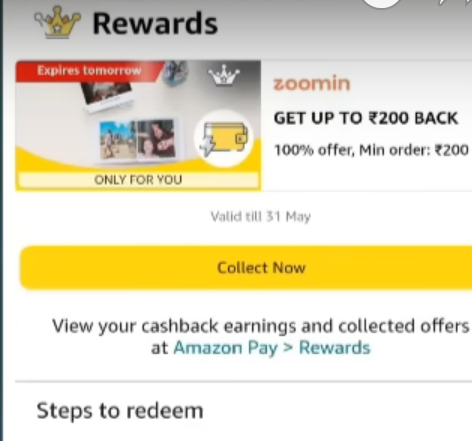Image resolution: width=472 pixels, height=441 pixels.
Task: Click the white crown icon on the banner
Action: pos(224,75)
